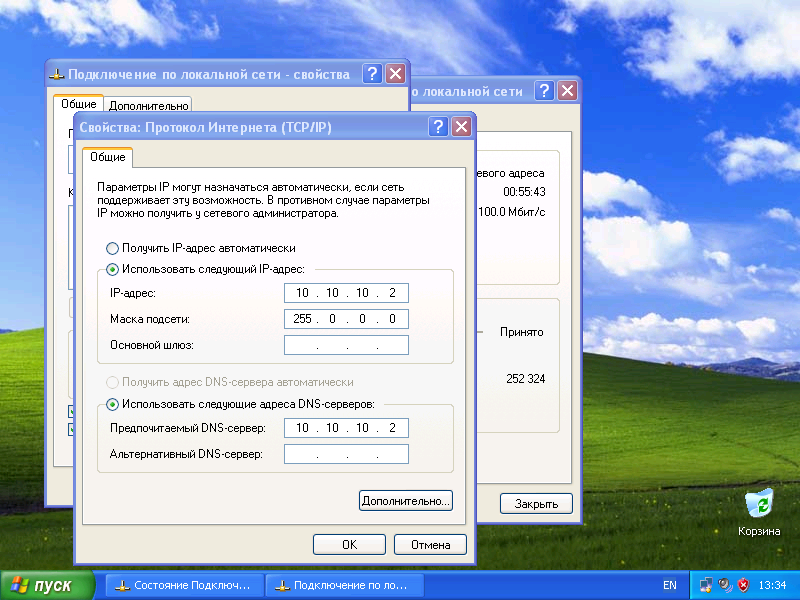Open the пуск Start menu

click(47, 585)
